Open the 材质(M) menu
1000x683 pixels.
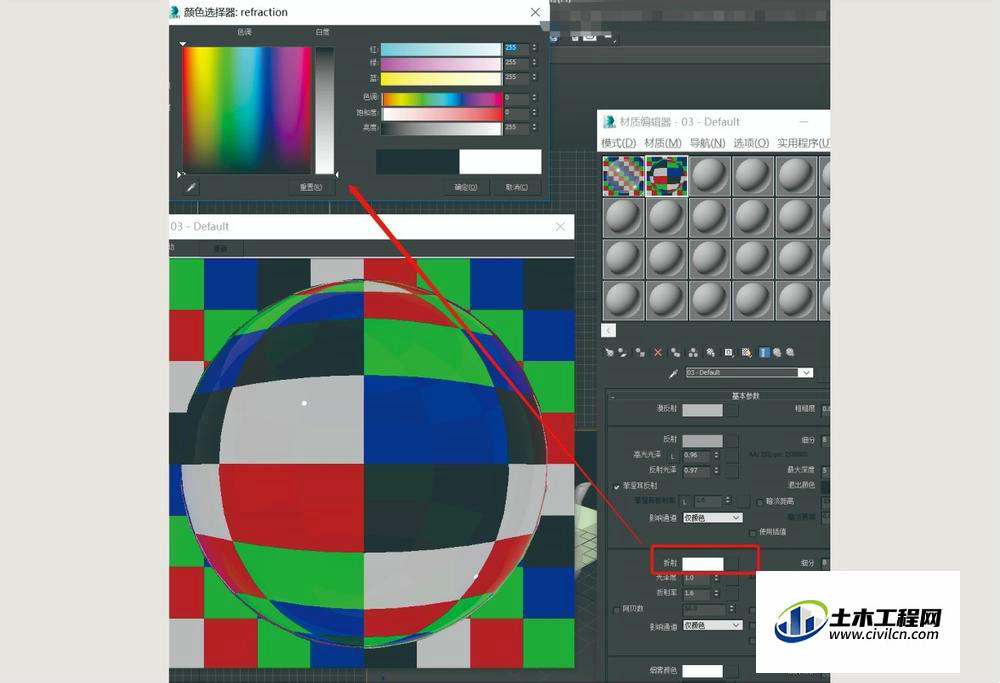pyautogui.click(x=663, y=143)
